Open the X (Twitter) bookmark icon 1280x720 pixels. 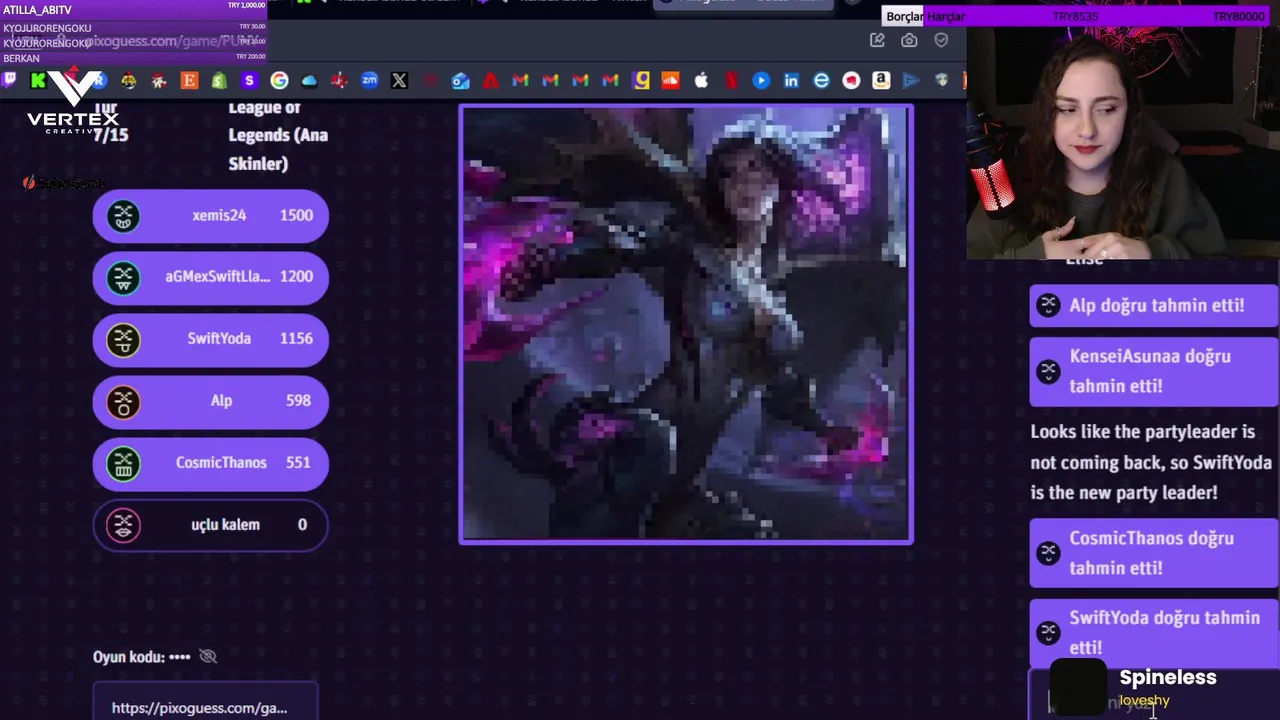click(399, 80)
